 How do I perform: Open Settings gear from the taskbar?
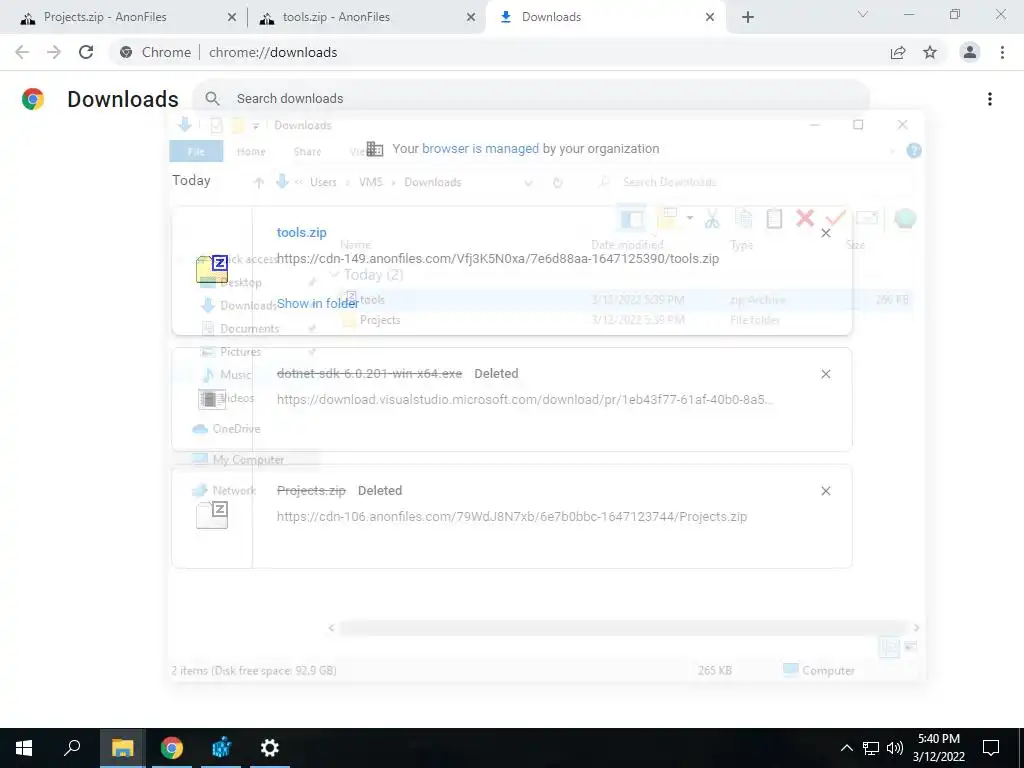[x=270, y=748]
